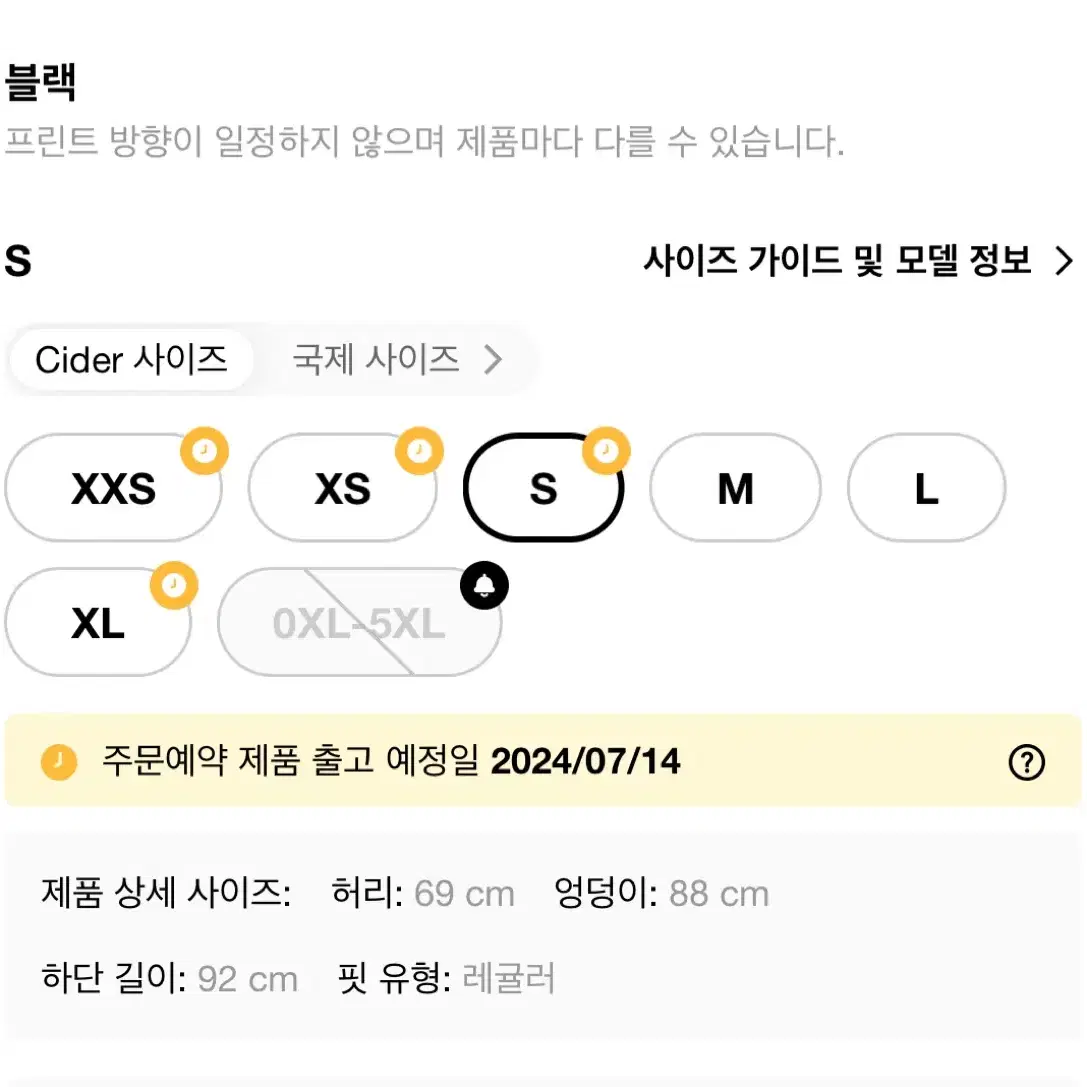Expand the size guide chevron arrow

tap(1064, 261)
